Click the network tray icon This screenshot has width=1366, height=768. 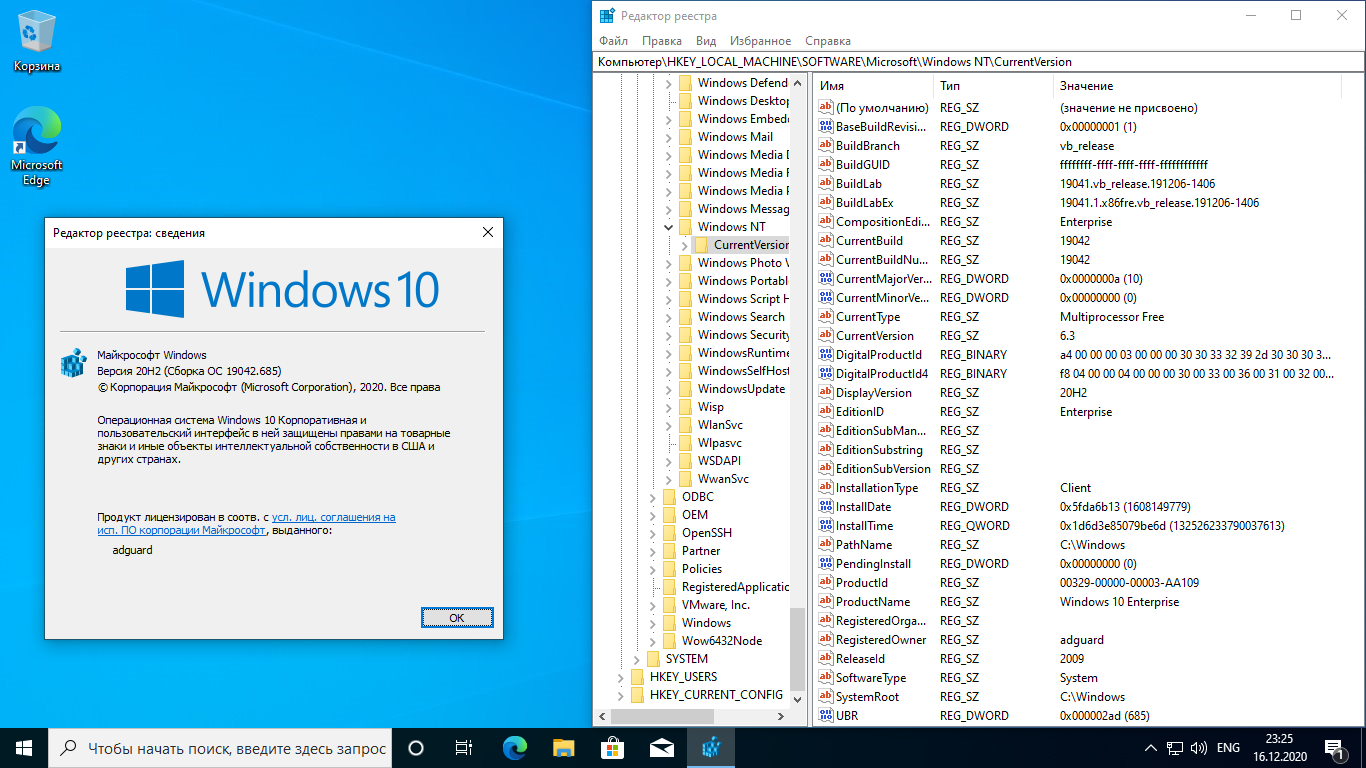coord(1174,748)
